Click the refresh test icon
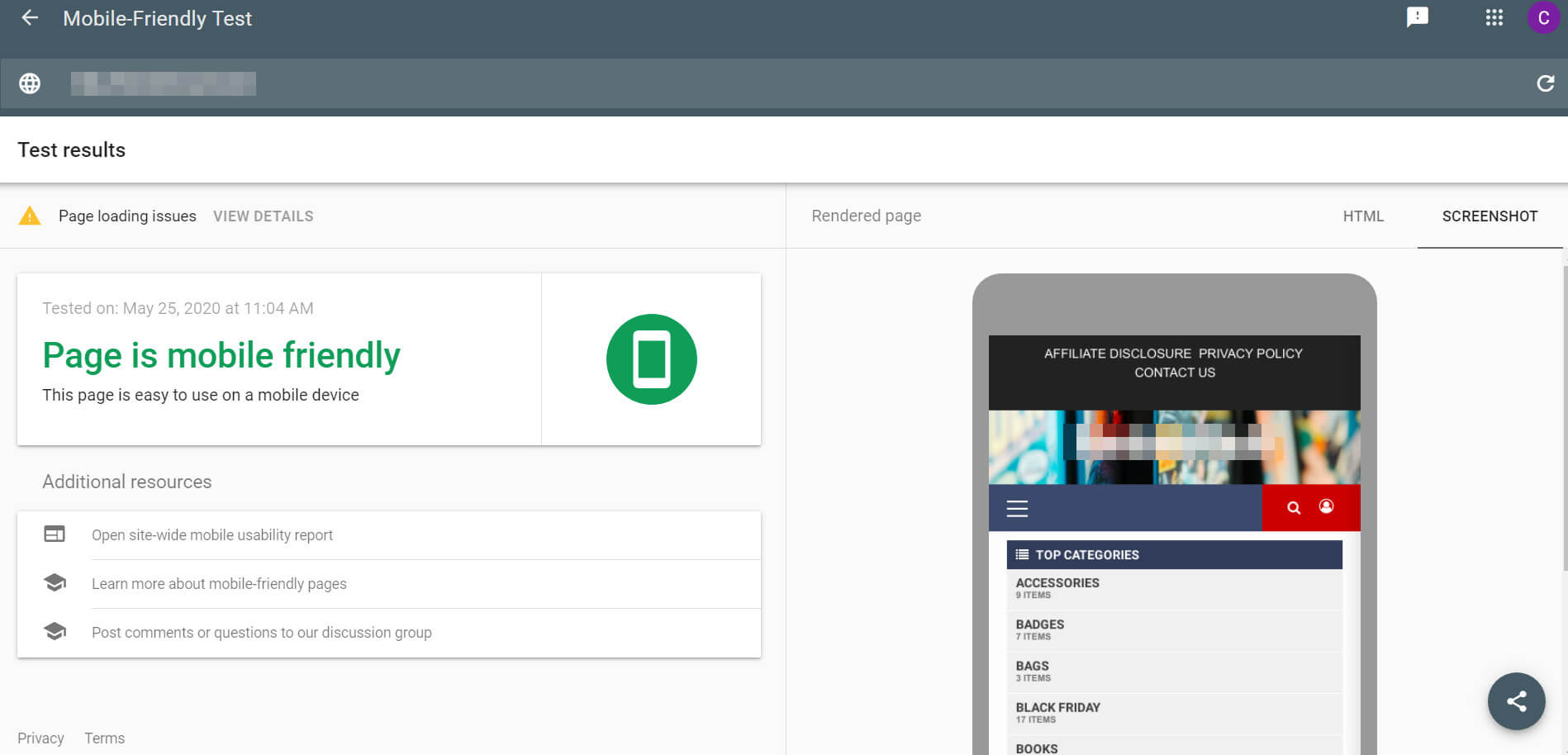The image size is (1568, 755). pos(1545,83)
